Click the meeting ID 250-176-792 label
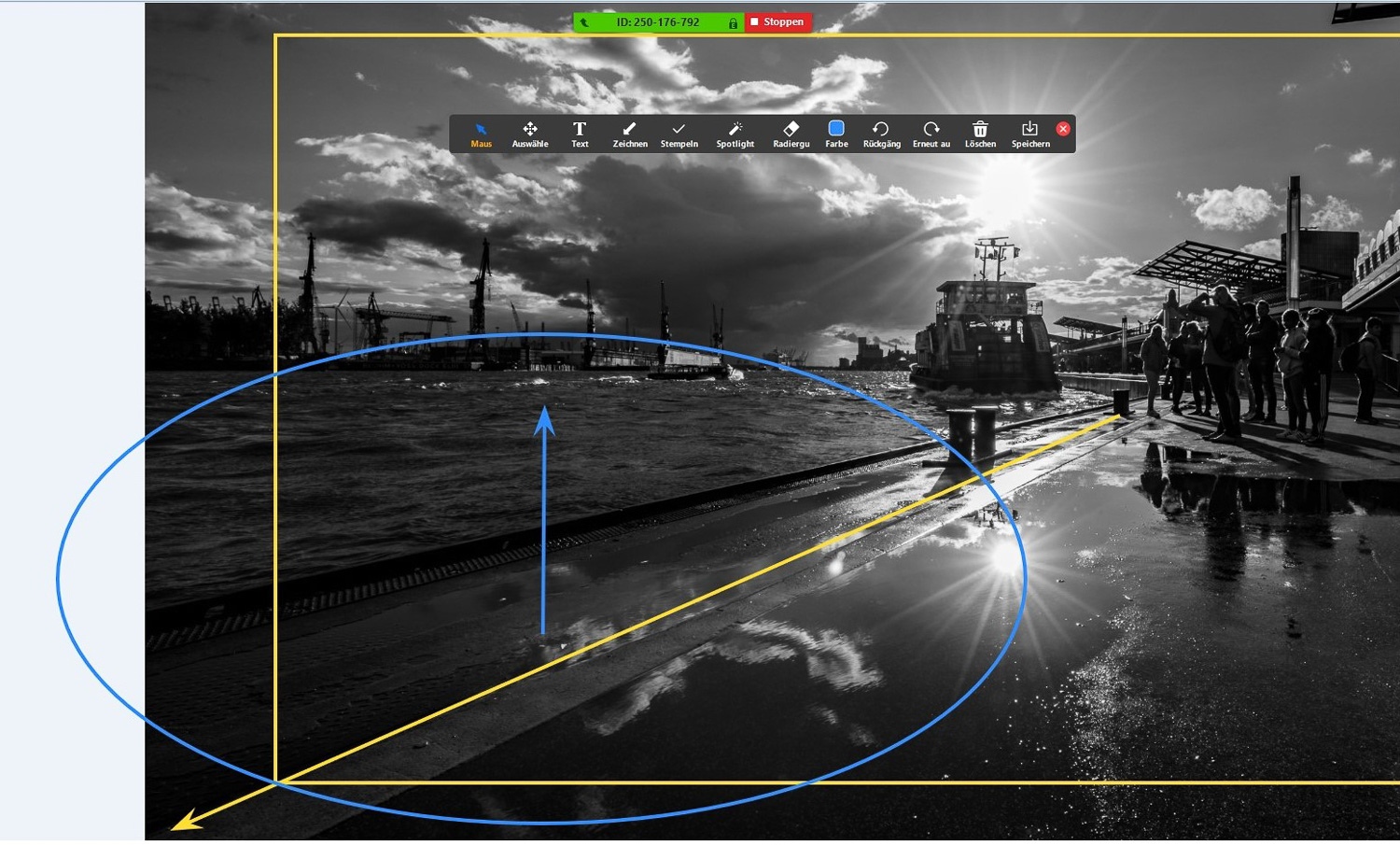 [657, 22]
